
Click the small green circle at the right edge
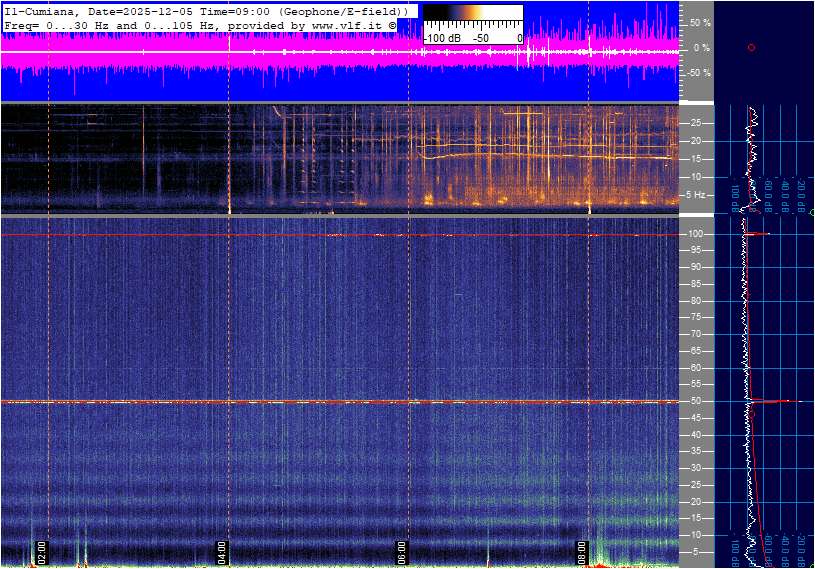812,213
